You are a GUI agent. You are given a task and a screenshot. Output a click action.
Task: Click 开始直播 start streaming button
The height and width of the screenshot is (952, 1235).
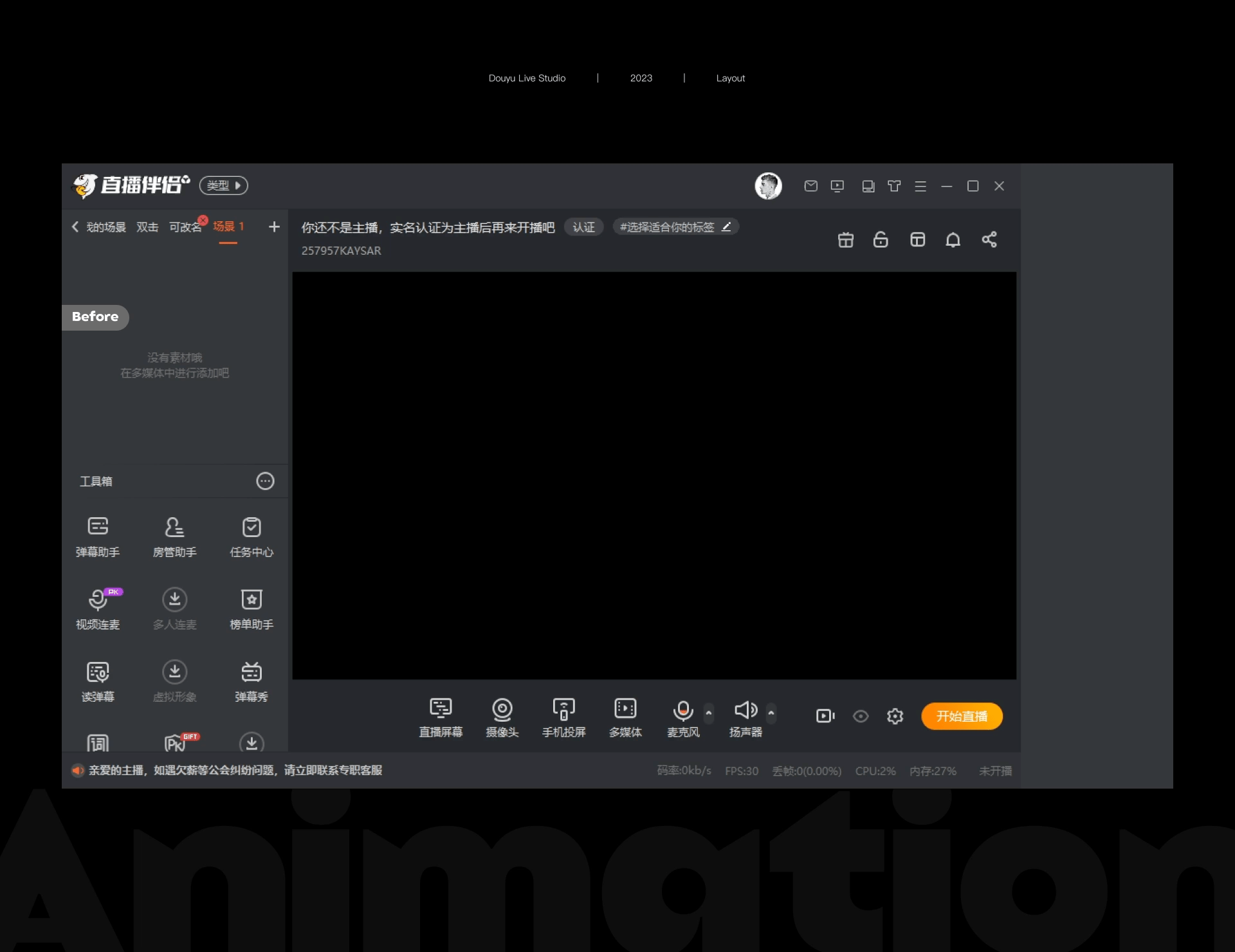[x=962, y=716]
